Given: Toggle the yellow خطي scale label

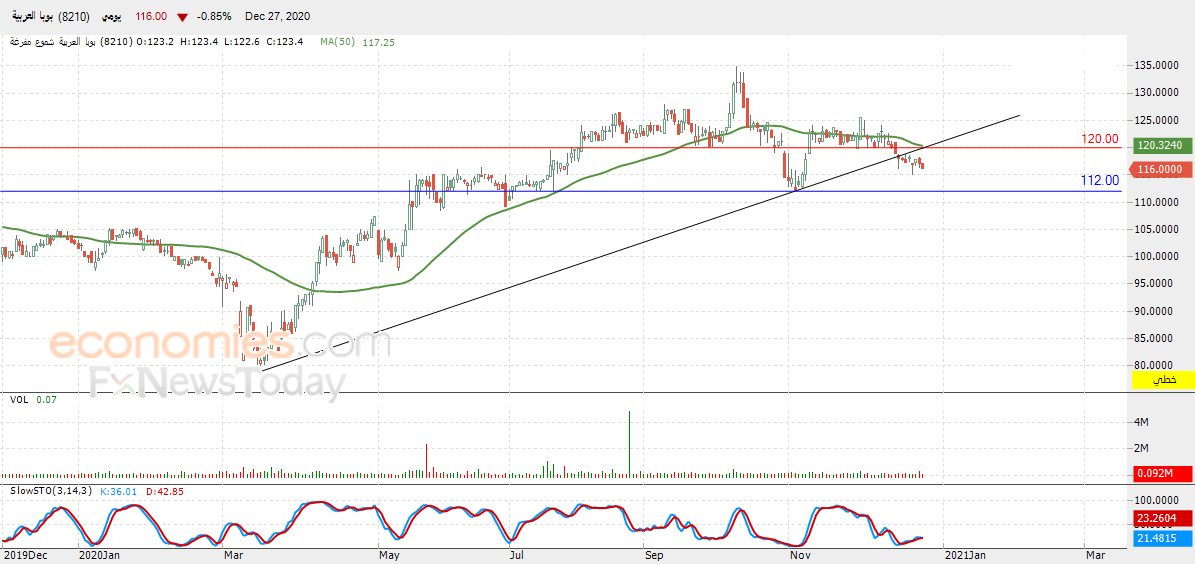Looking at the screenshot, I should (1163, 379).
